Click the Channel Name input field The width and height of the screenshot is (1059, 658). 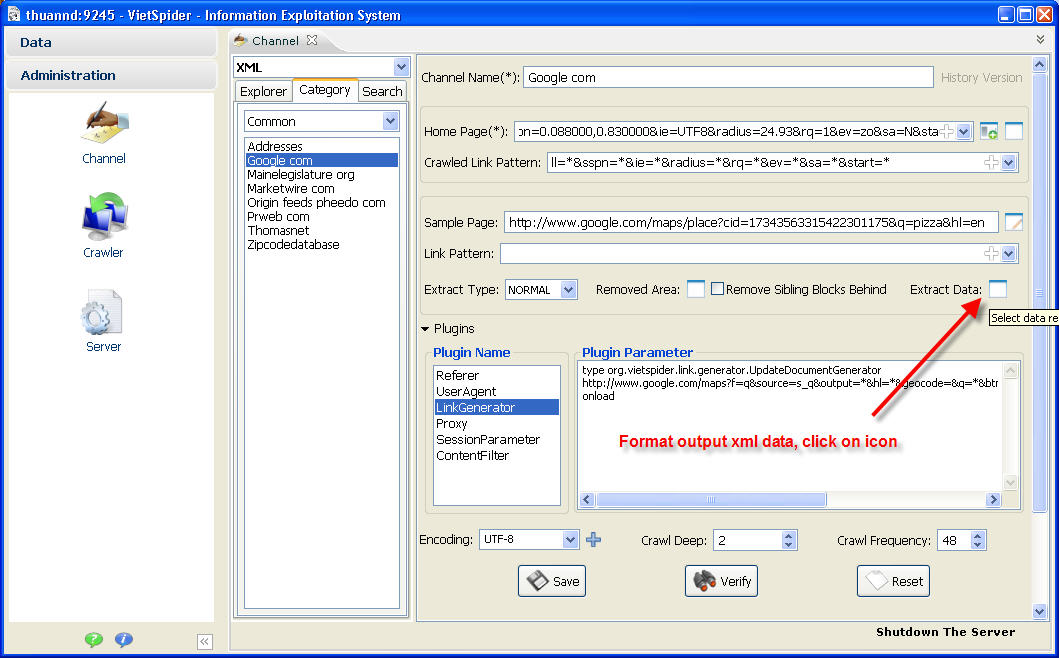pos(727,77)
